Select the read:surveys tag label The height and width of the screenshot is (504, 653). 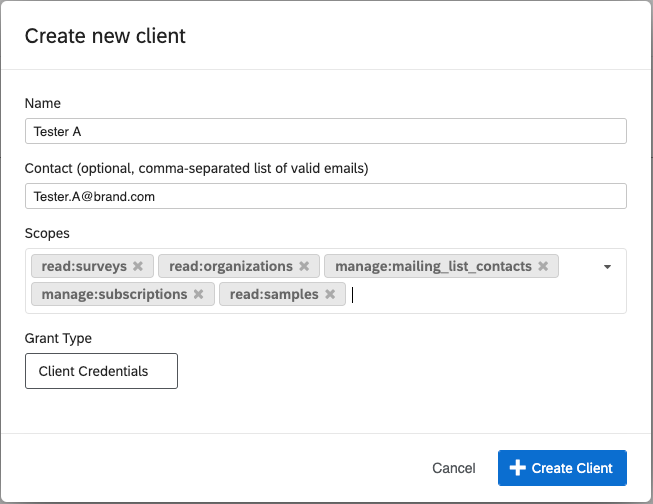click(x=84, y=266)
